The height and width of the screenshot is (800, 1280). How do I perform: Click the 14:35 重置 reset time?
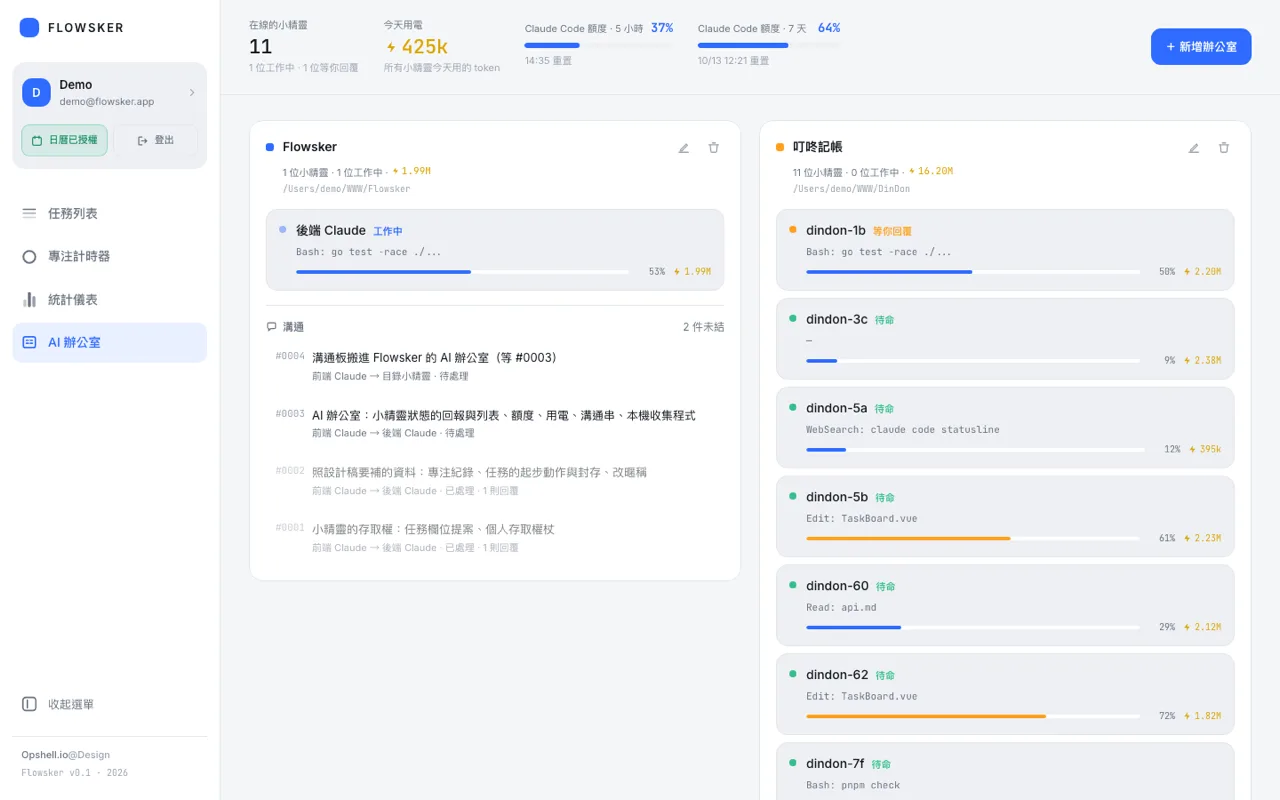coord(548,61)
